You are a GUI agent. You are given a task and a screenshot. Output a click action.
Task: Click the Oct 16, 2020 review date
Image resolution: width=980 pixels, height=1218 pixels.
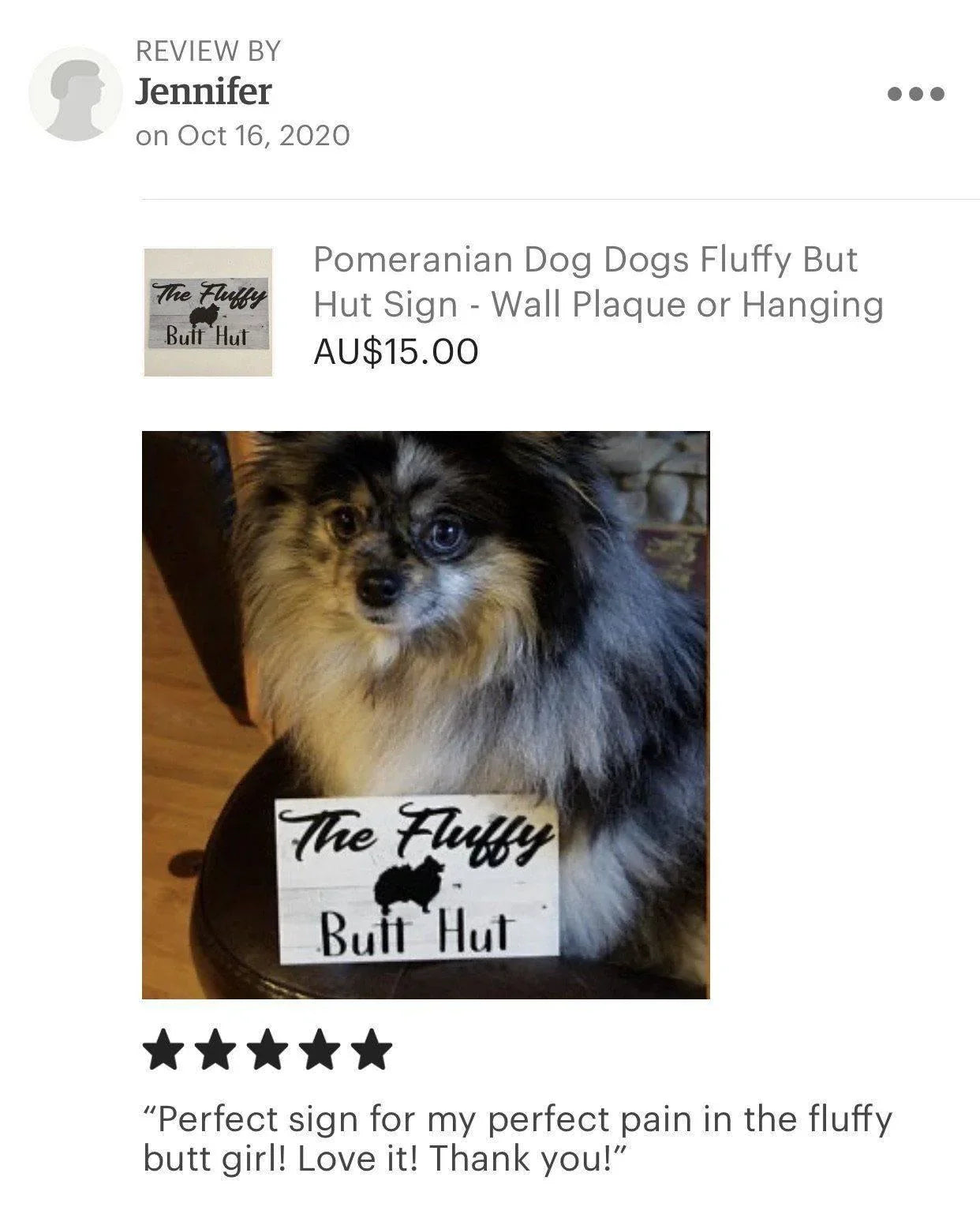click(x=242, y=136)
